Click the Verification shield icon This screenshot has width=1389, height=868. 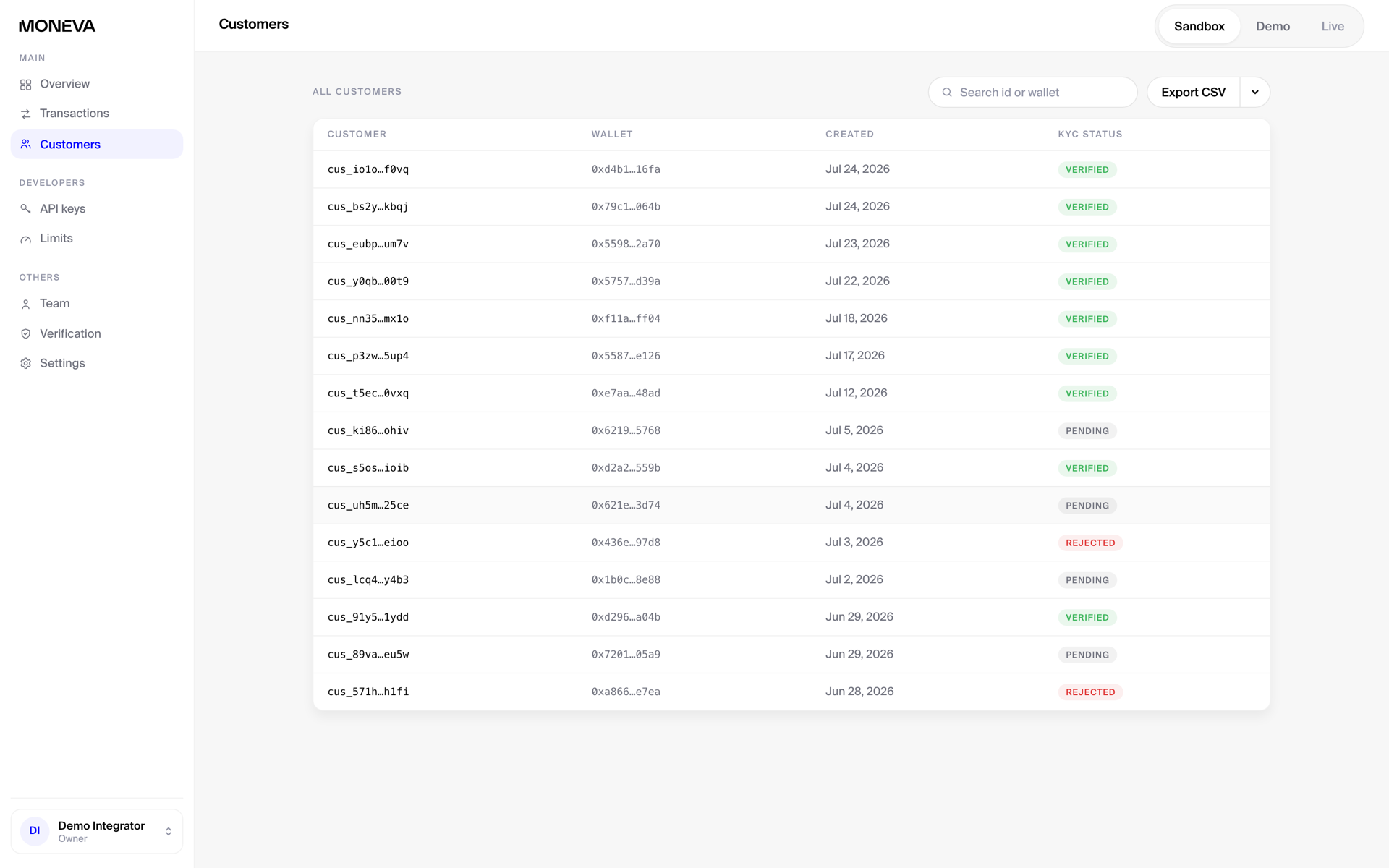tap(26, 334)
